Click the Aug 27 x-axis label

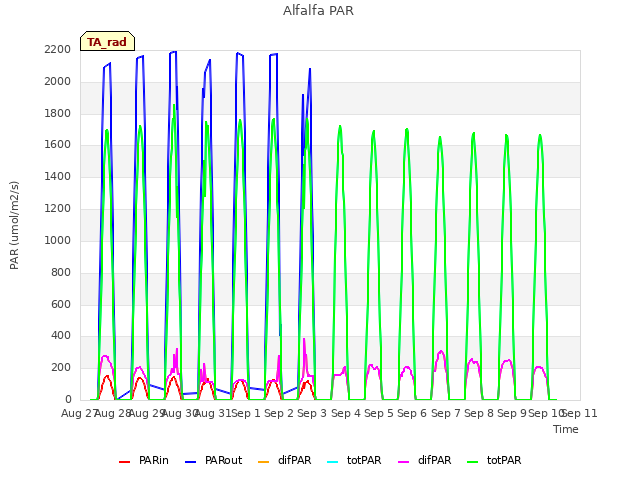[79, 413]
